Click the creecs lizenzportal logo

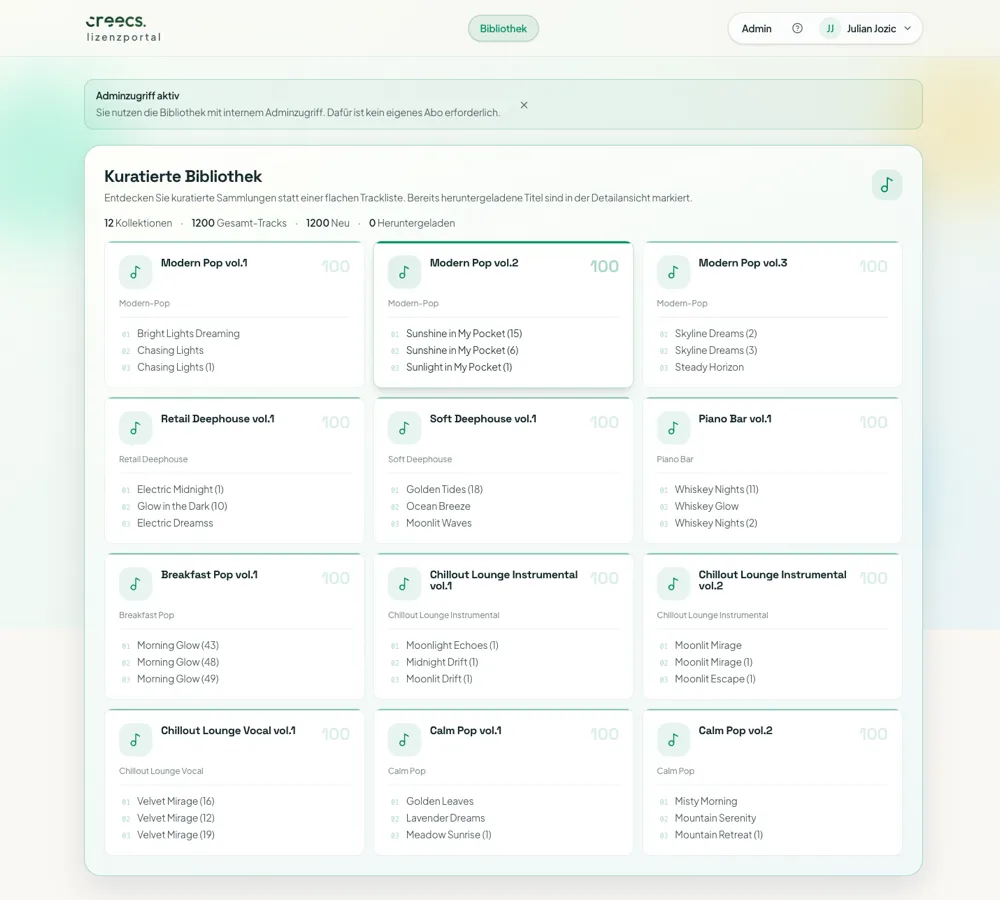pos(123,28)
